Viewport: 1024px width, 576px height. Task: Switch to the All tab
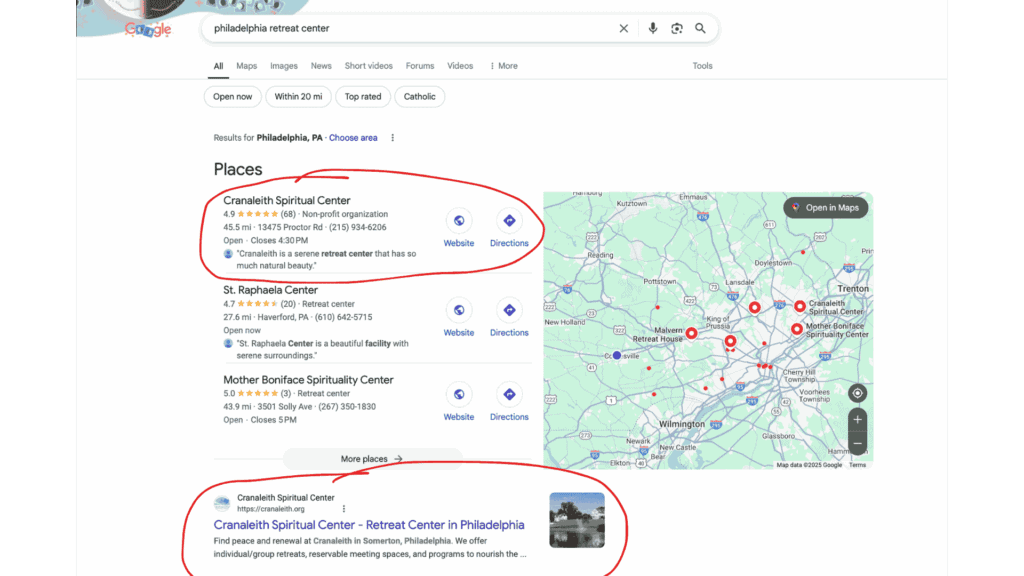click(x=218, y=66)
